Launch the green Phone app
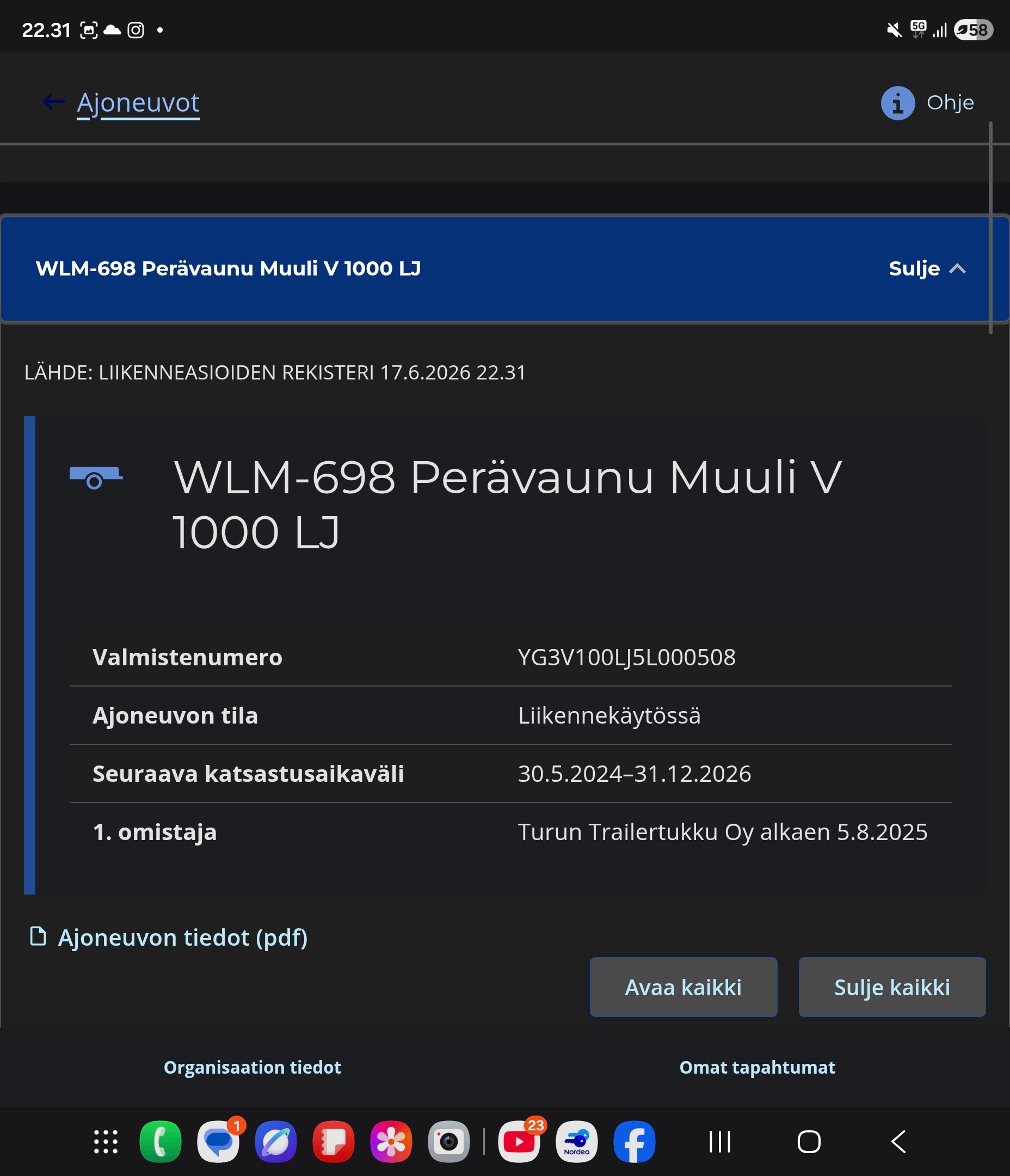Screen dimensions: 1010x1176 point(161,1141)
